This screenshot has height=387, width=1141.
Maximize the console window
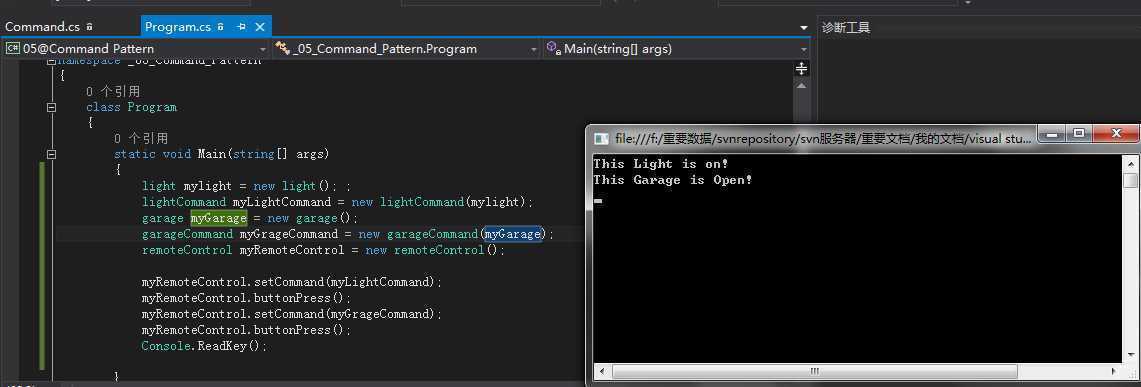(x=1078, y=134)
